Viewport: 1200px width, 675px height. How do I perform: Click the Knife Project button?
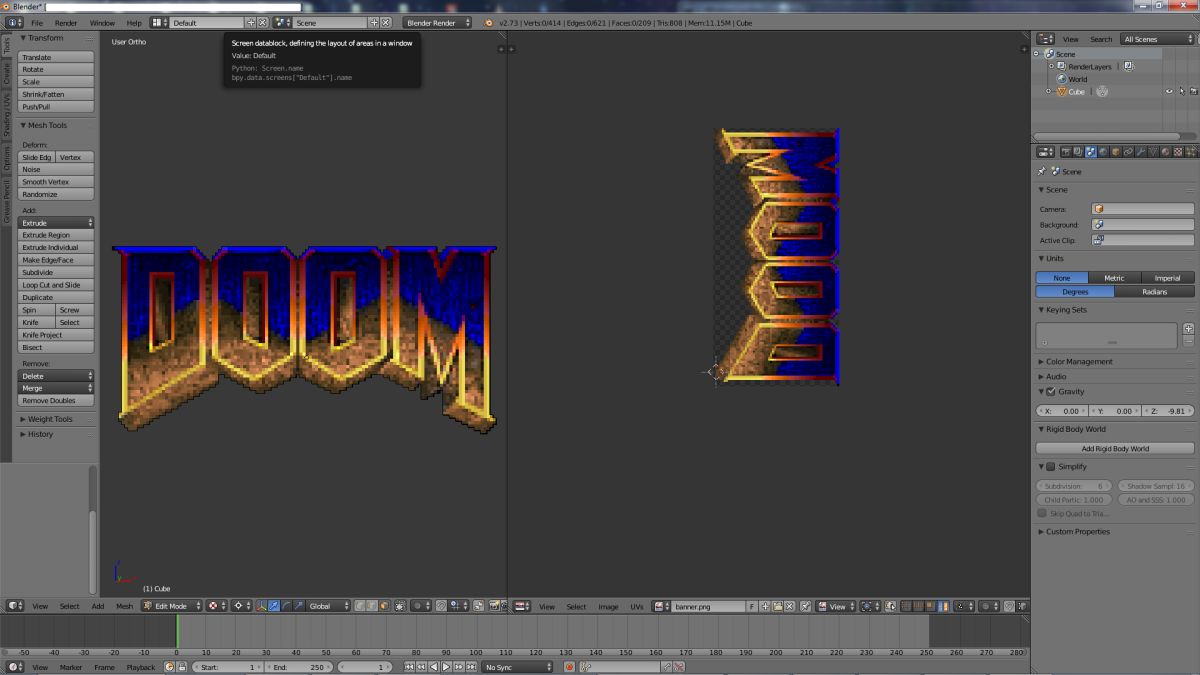point(56,335)
